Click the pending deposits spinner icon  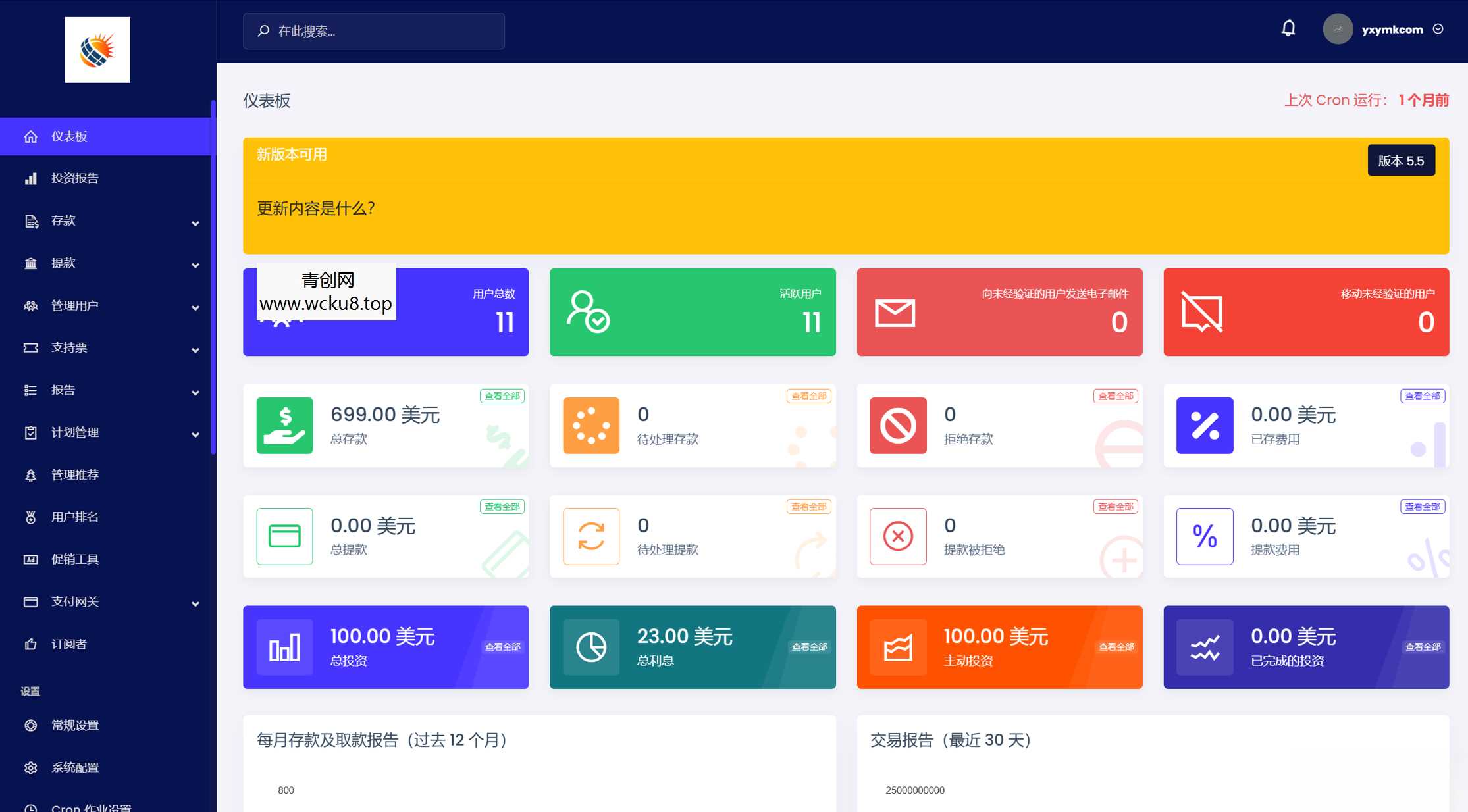pyautogui.click(x=590, y=426)
